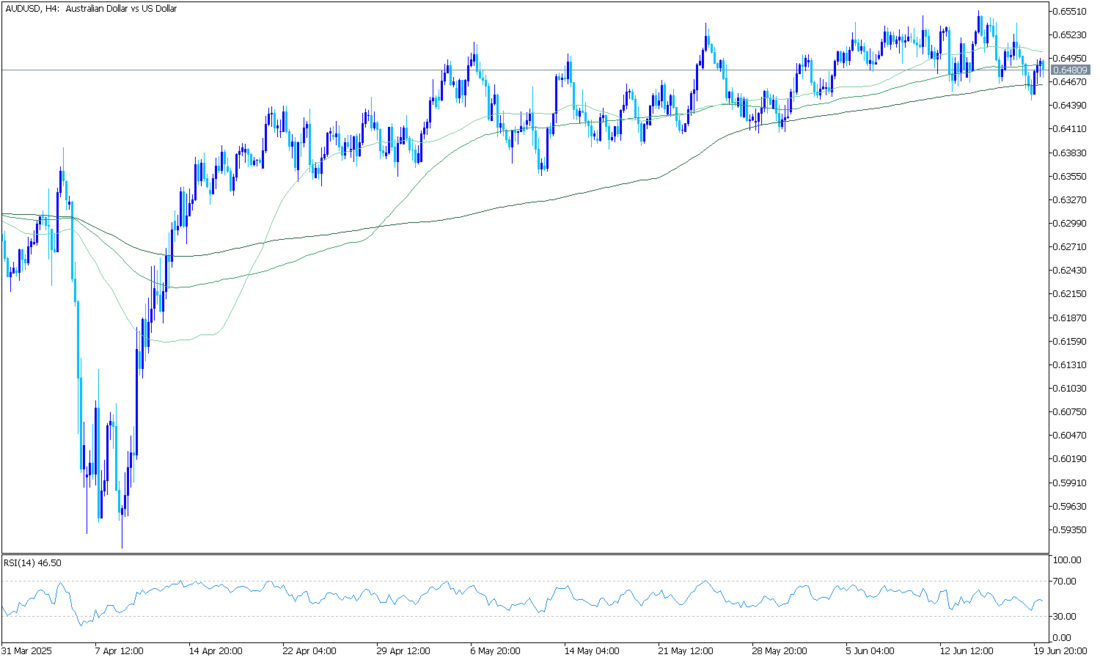Click the 14 Apr 20:00 time label

click(x=215, y=651)
